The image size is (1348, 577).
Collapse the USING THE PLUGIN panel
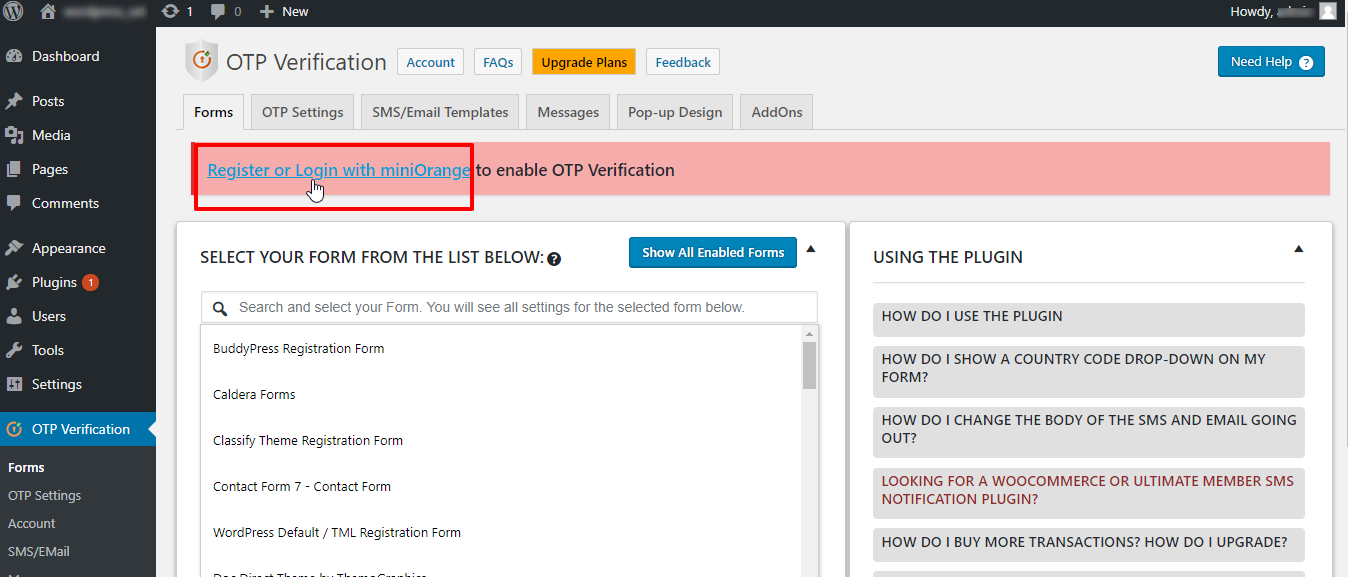tap(1298, 248)
